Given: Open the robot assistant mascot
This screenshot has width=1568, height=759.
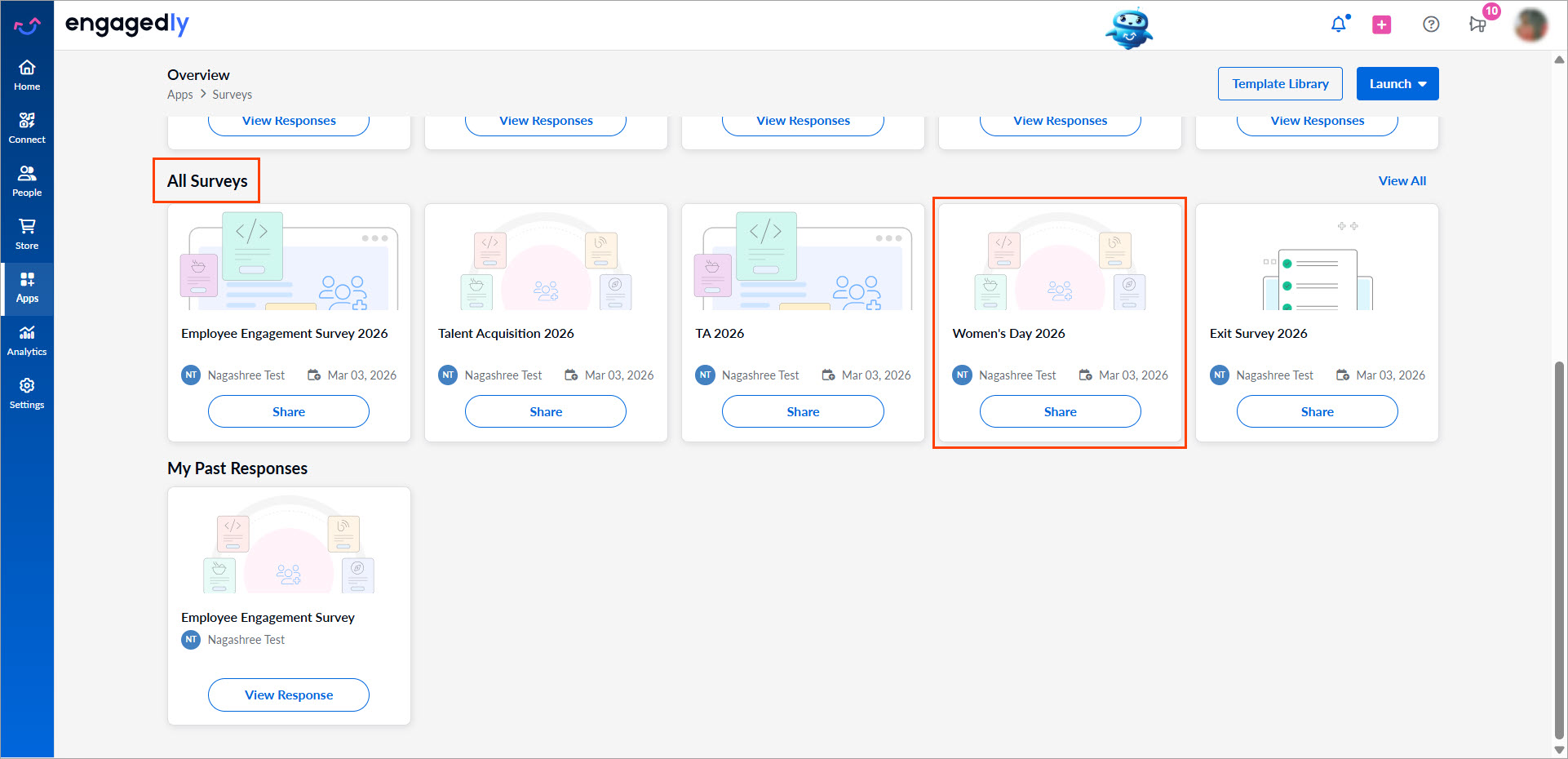Looking at the screenshot, I should (1129, 29).
